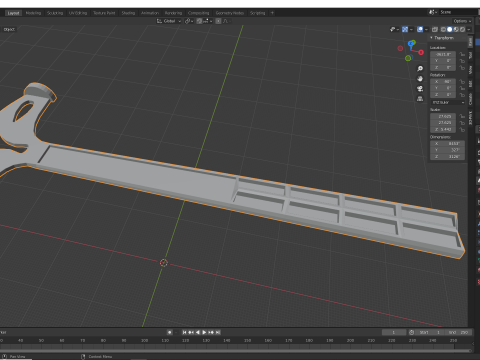Click the current frame number field
The image size is (480, 360).
[394, 332]
